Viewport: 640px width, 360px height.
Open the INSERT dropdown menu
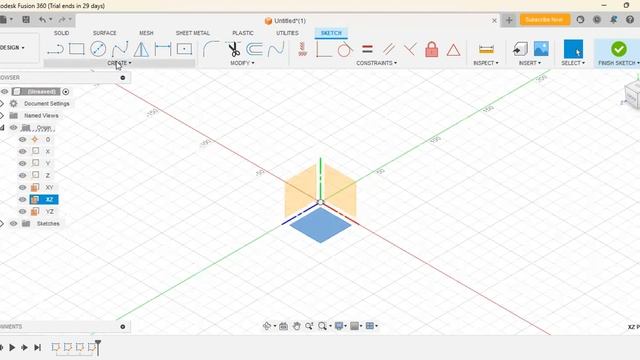pyautogui.click(x=529, y=63)
